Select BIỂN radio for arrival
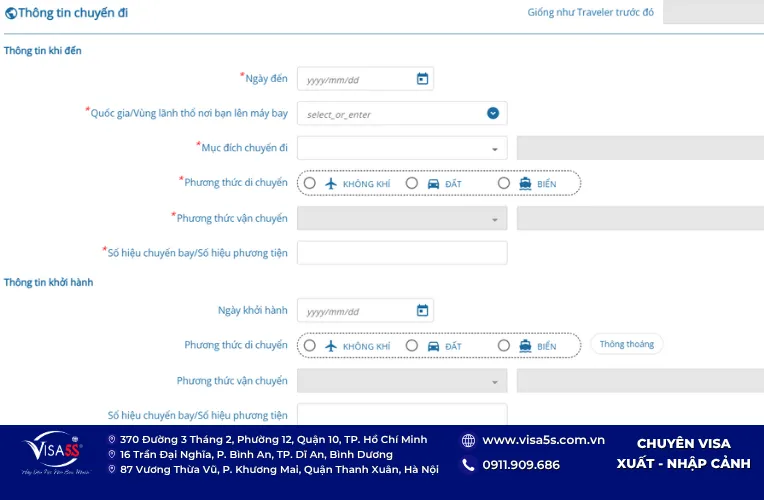764x500 pixels. coord(504,183)
